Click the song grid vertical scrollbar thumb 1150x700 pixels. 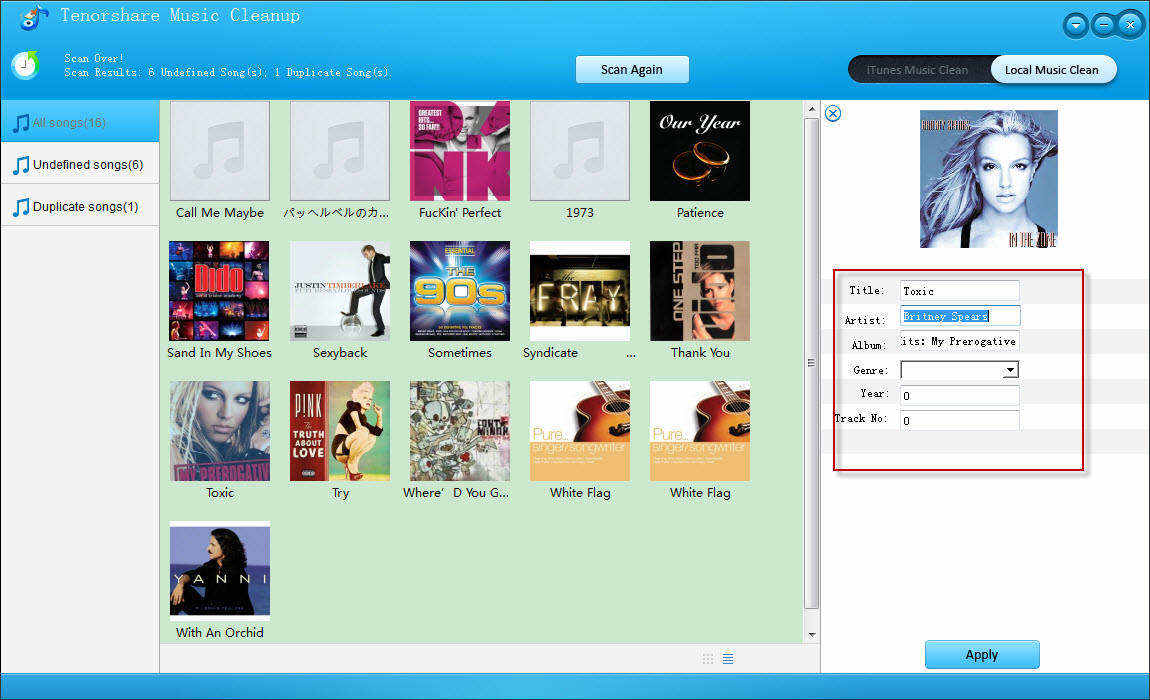click(x=811, y=363)
